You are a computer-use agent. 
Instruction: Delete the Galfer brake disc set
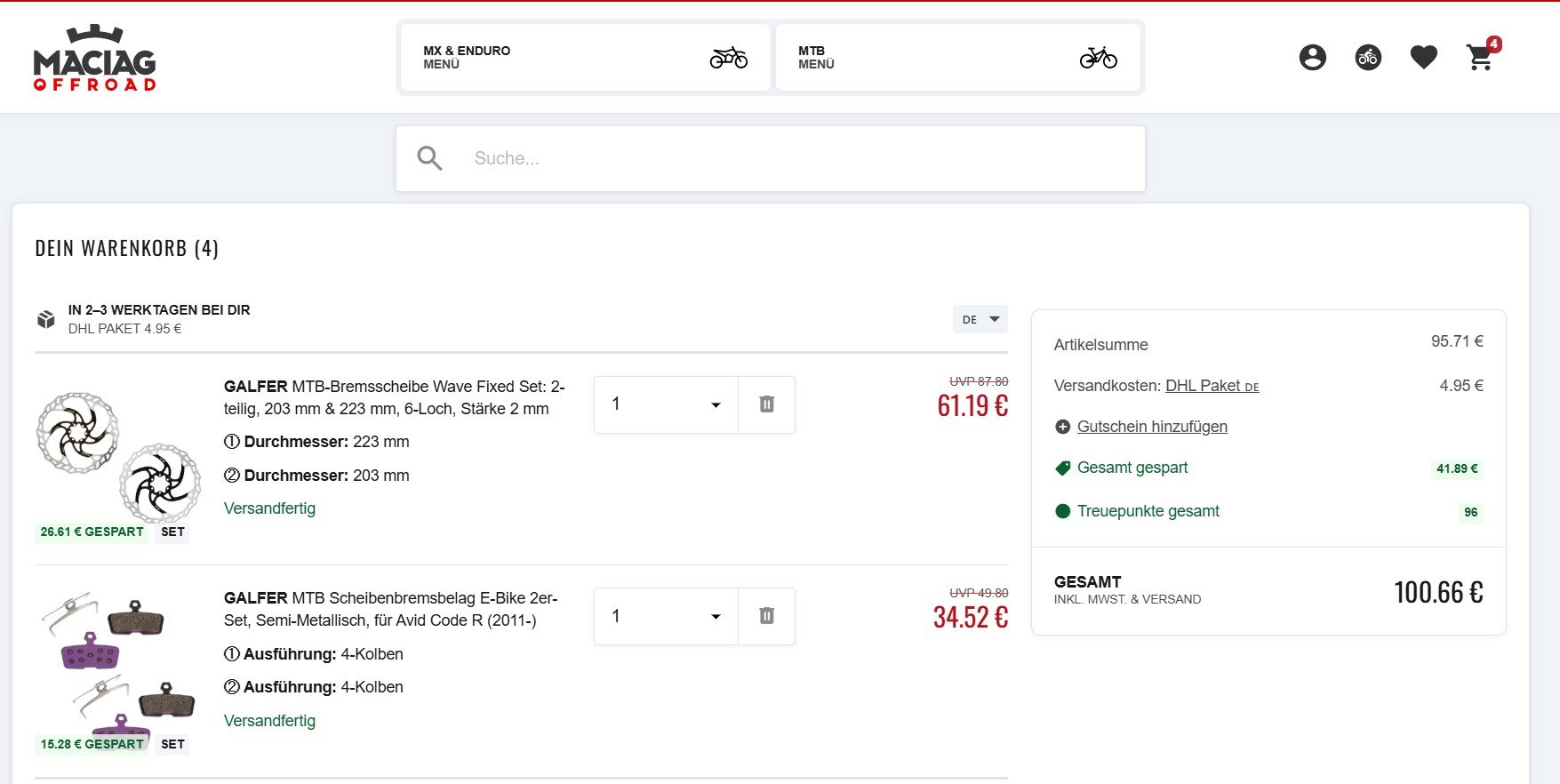click(x=766, y=404)
